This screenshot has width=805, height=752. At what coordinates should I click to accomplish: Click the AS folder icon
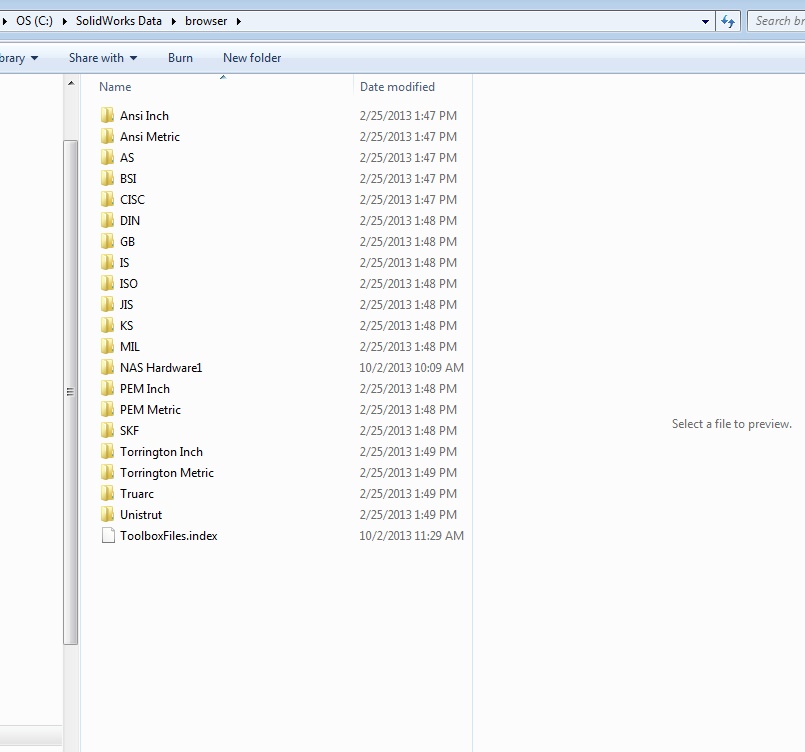[x=107, y=157]
